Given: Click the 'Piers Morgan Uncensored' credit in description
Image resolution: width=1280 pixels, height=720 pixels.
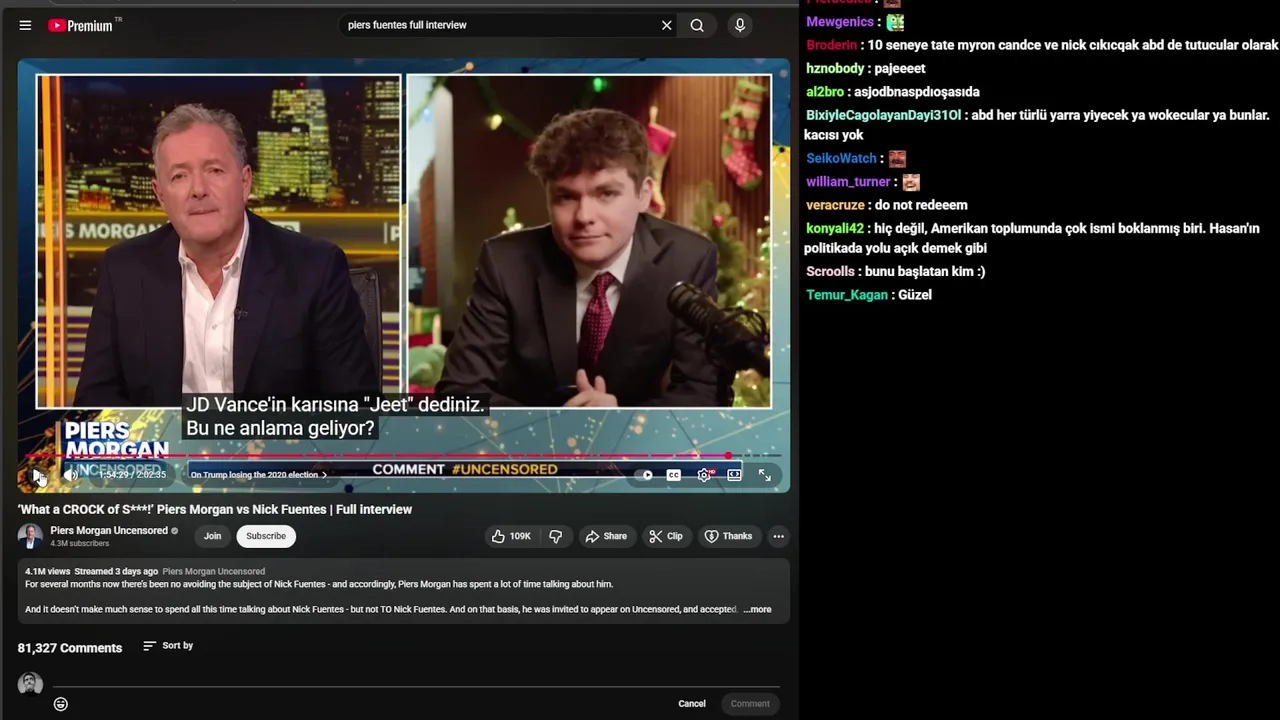Looking at the screenshot, I should (213, 571).
